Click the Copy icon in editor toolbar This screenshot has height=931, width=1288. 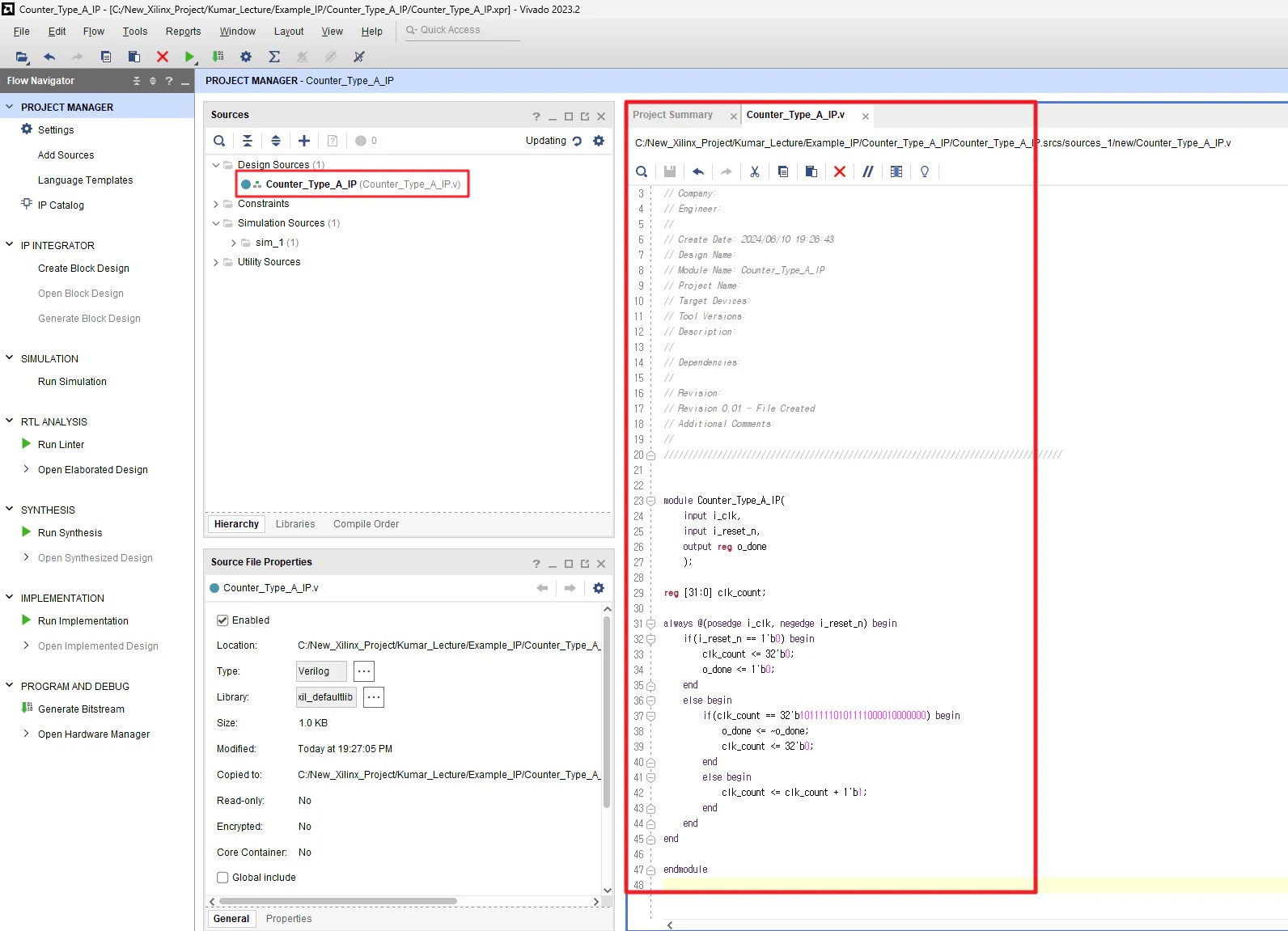click(783, 171)
